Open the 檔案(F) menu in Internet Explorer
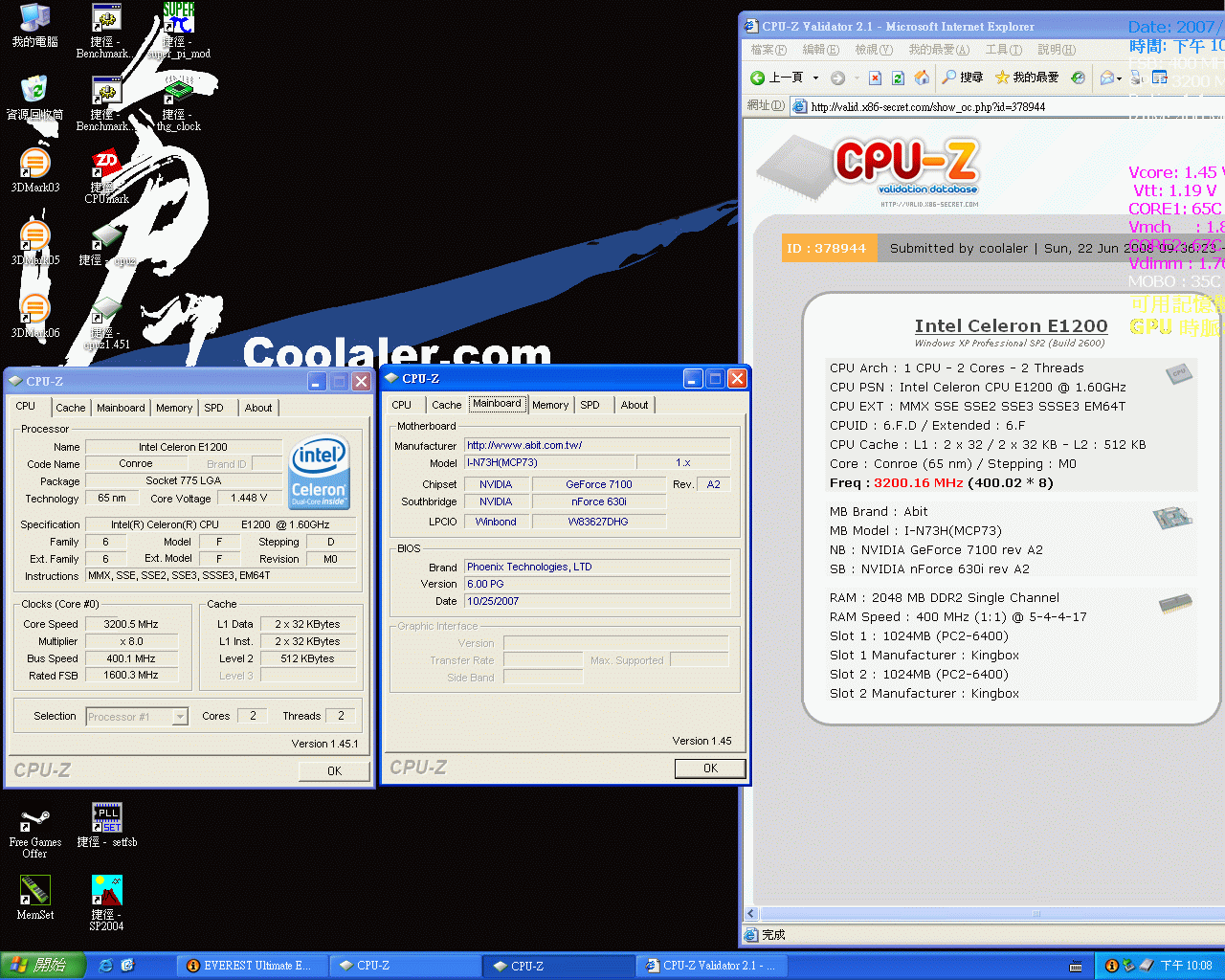Screen dimensions: 1225x980 768,50
